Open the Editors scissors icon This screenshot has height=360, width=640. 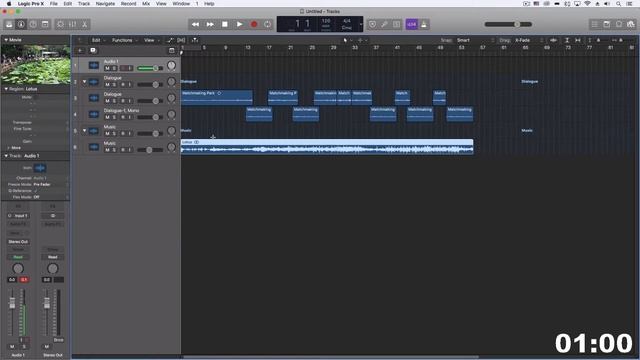pos(84,24)
